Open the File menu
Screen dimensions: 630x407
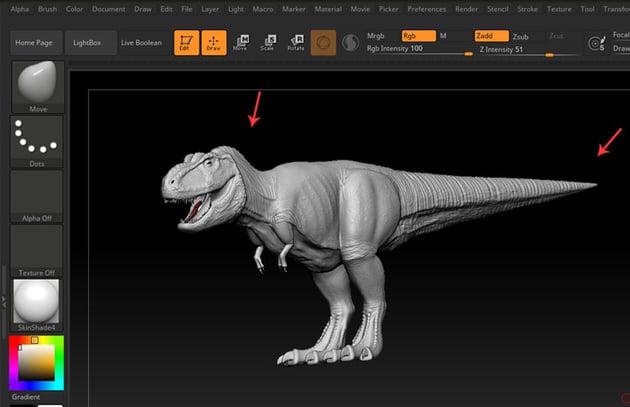point(187,9)
